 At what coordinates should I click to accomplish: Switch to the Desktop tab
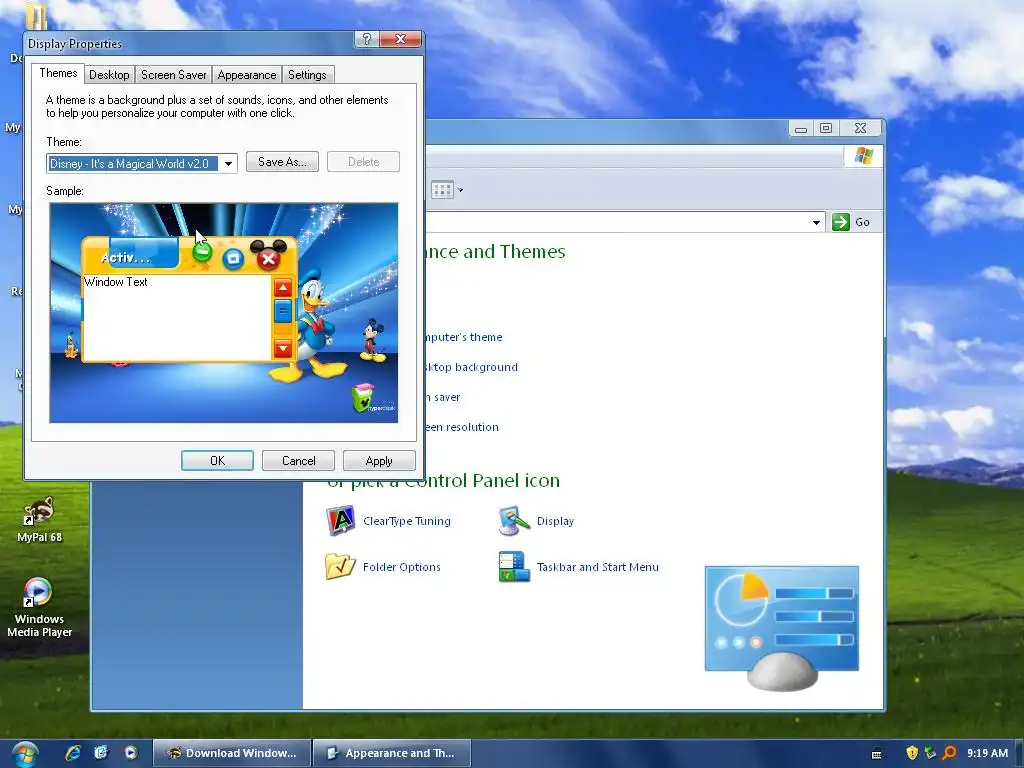109,74
